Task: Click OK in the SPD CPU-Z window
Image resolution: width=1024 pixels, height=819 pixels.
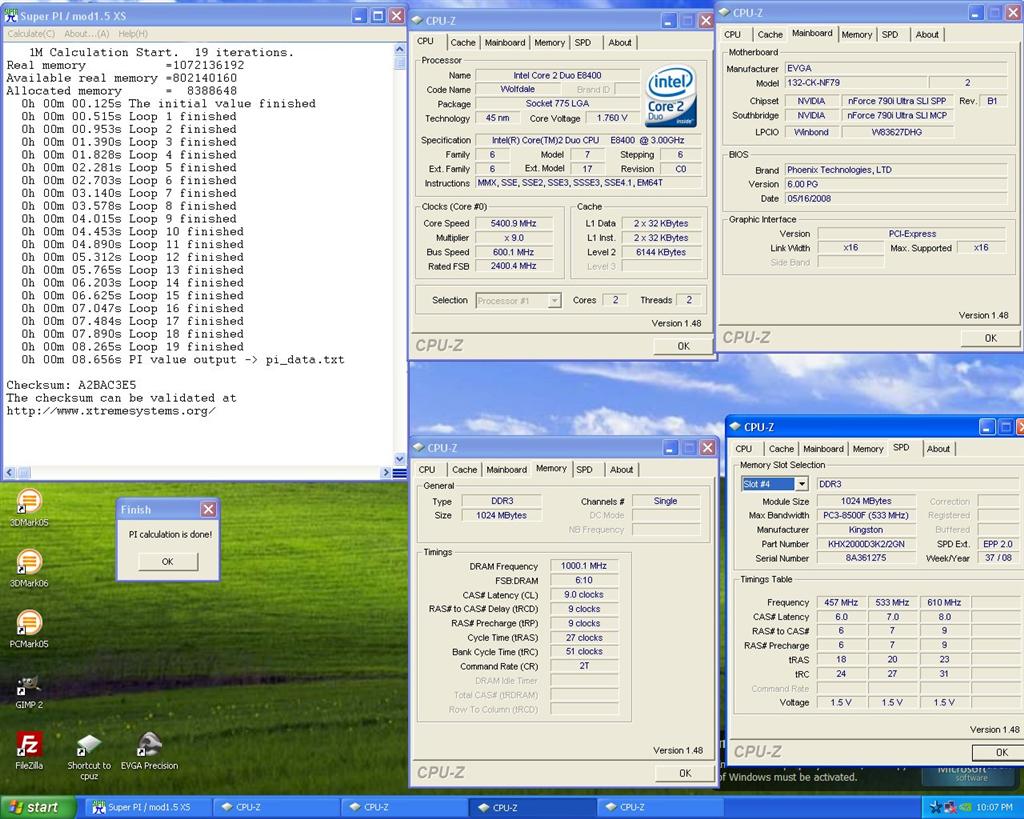Action: 1001,752
